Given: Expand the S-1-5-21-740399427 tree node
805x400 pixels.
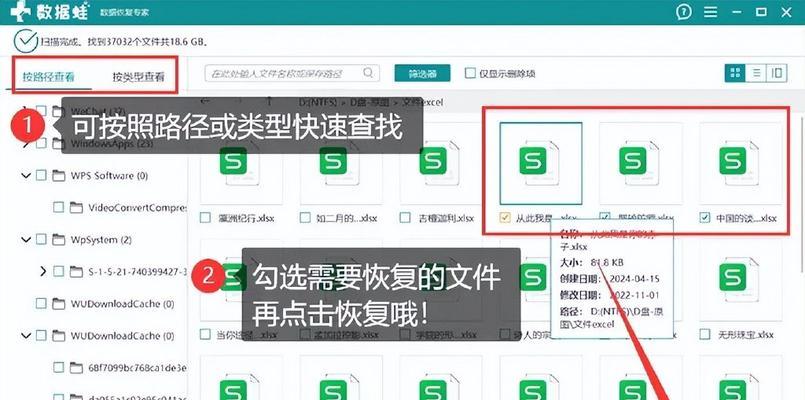Looking at the screenshot, I should 44,271.
